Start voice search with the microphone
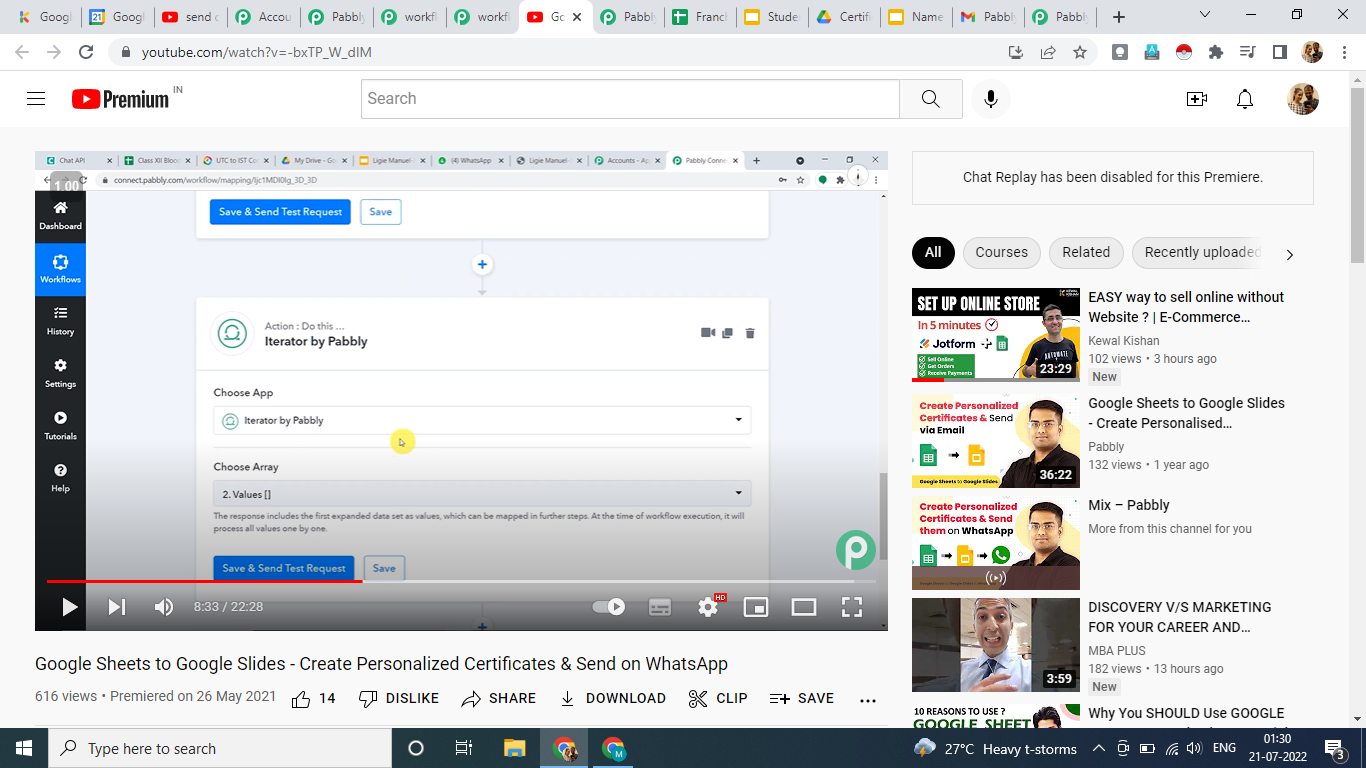1366x768 pixels. click(991, 99)
